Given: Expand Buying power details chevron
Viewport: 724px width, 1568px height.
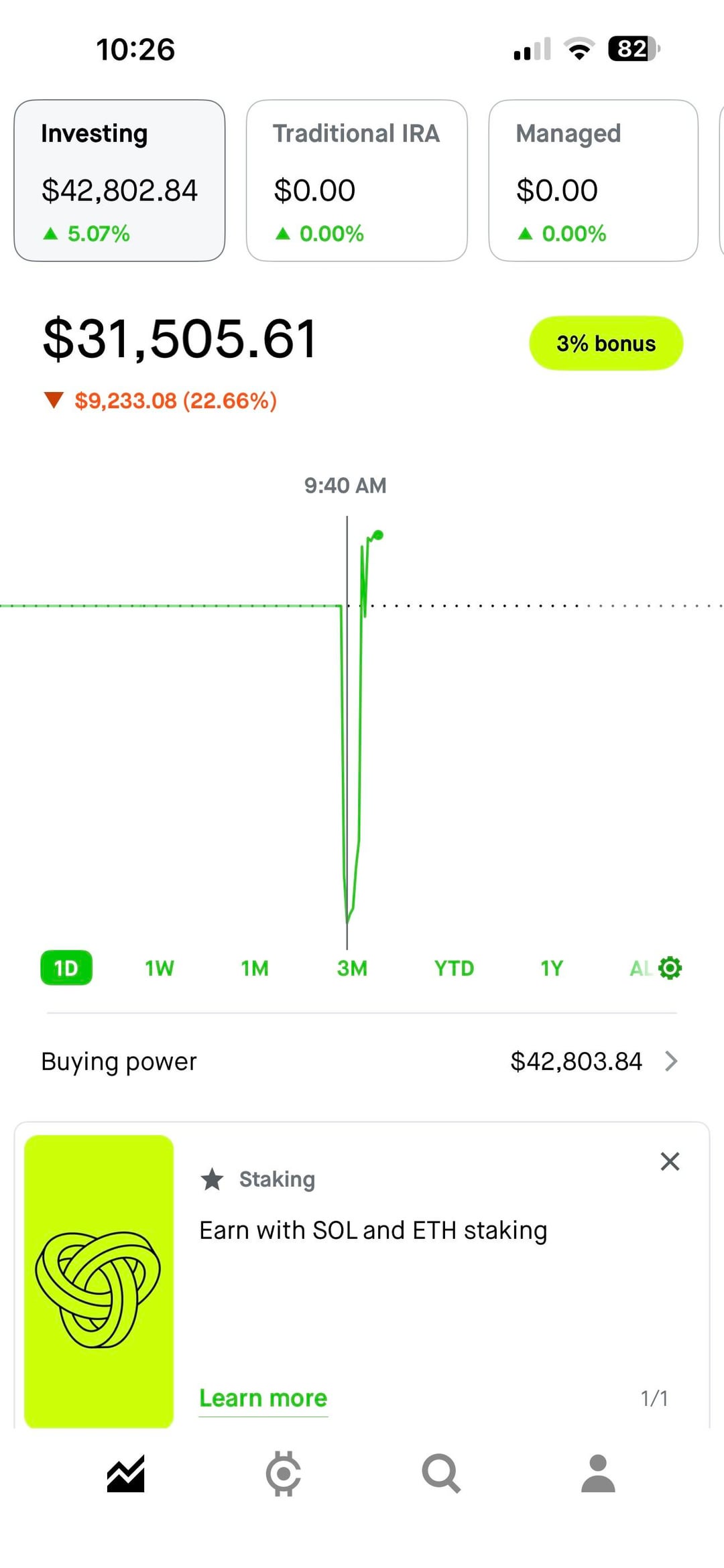Looking at the screenshot, I should tap(671, 1061).
